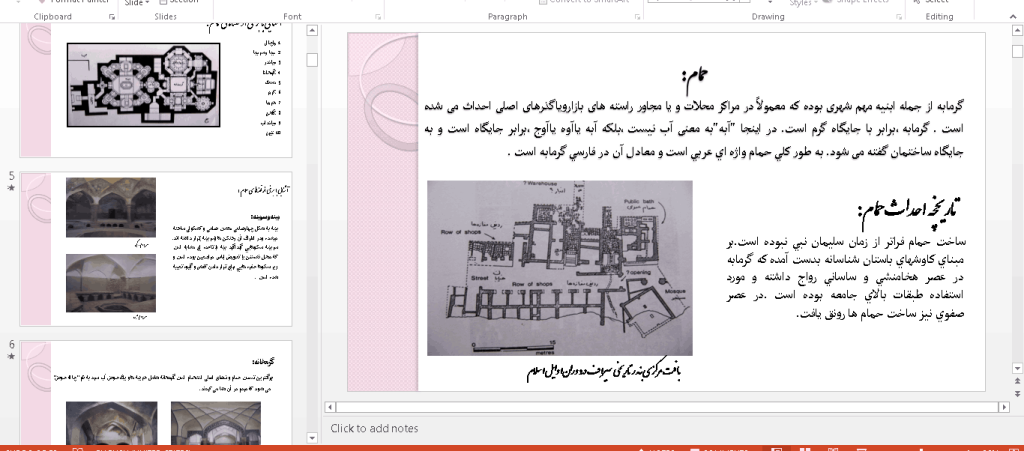
Task: Select the slide thumbnail with the black floor plan
Action: (x=156, y=90)
